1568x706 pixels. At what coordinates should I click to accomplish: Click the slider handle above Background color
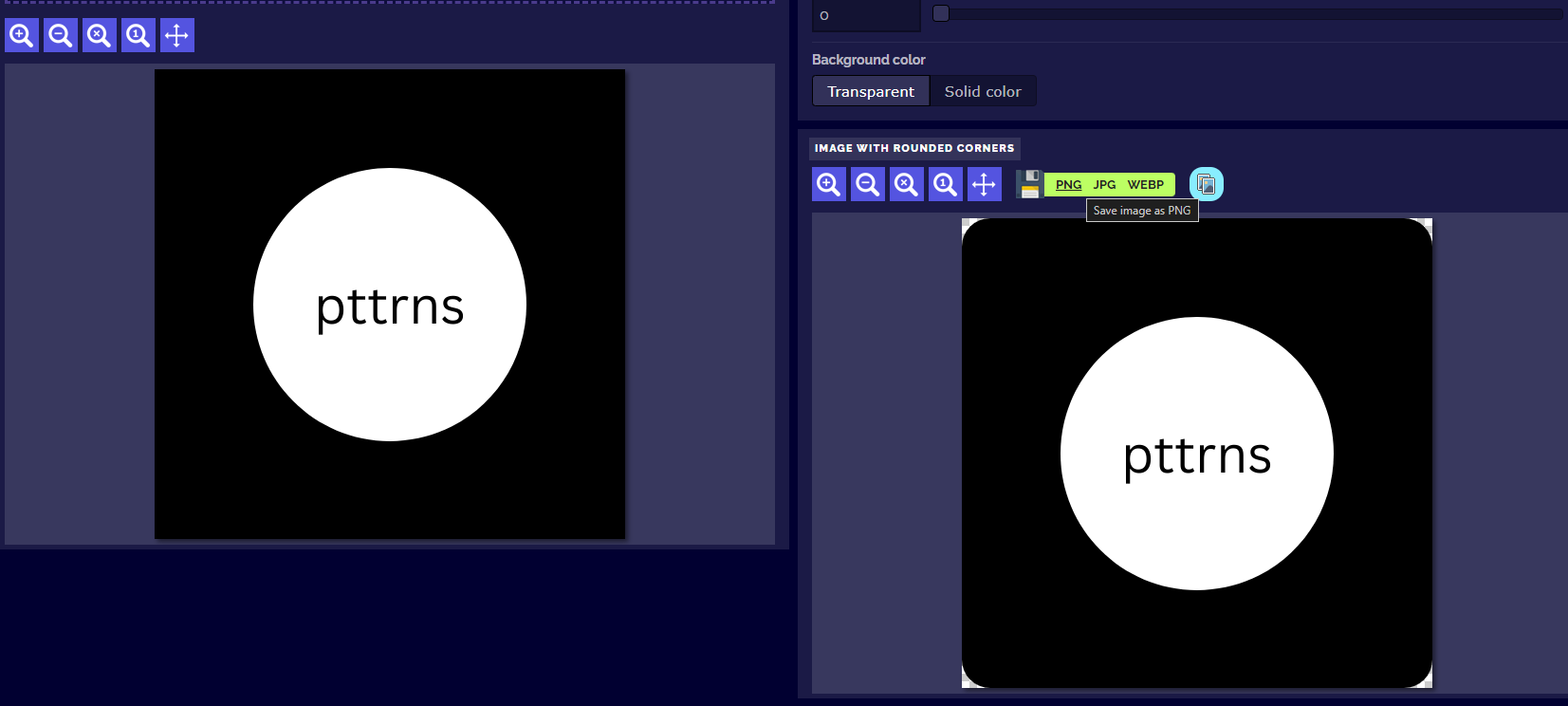(941, 13)
